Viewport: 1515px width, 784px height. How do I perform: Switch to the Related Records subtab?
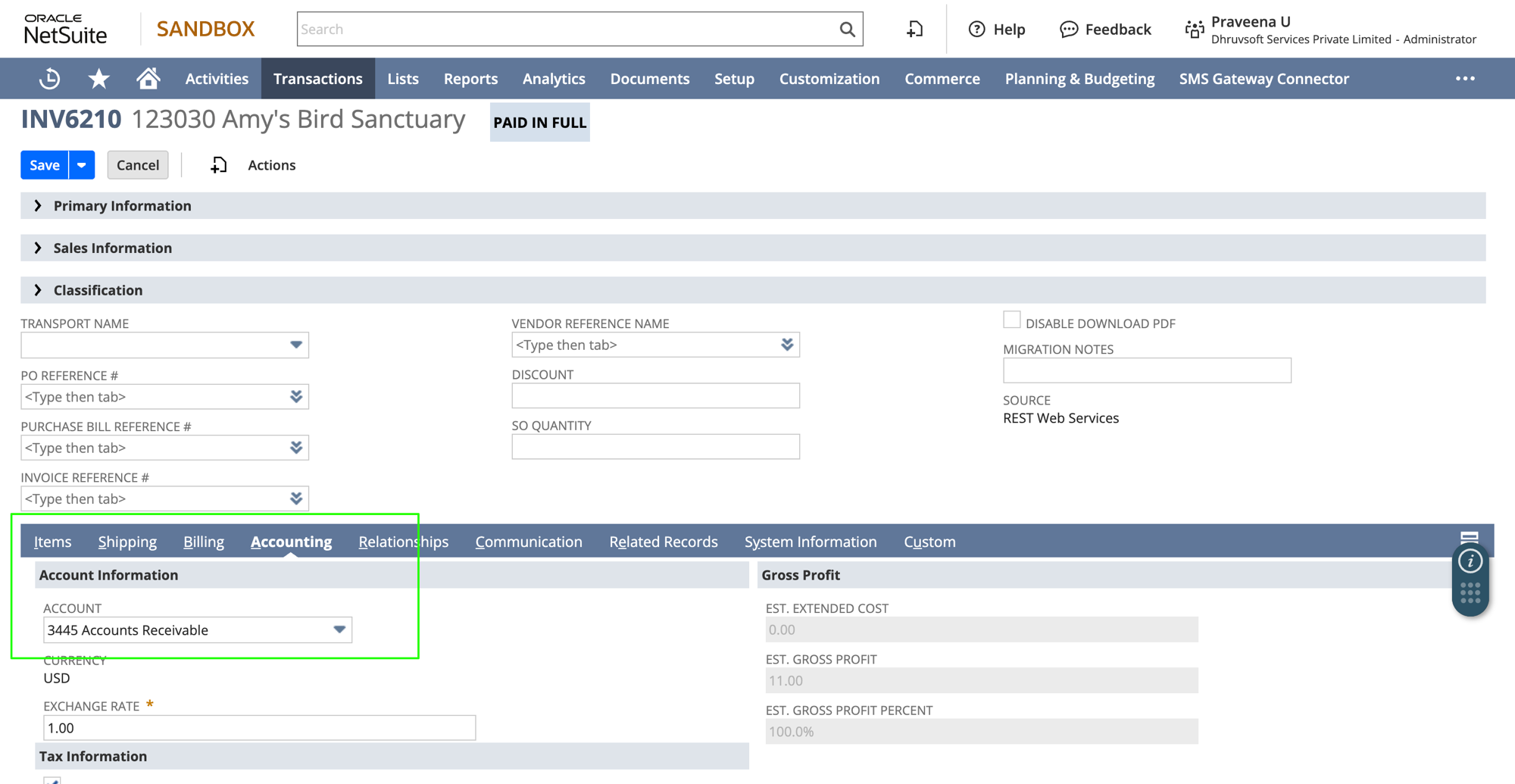664,542
